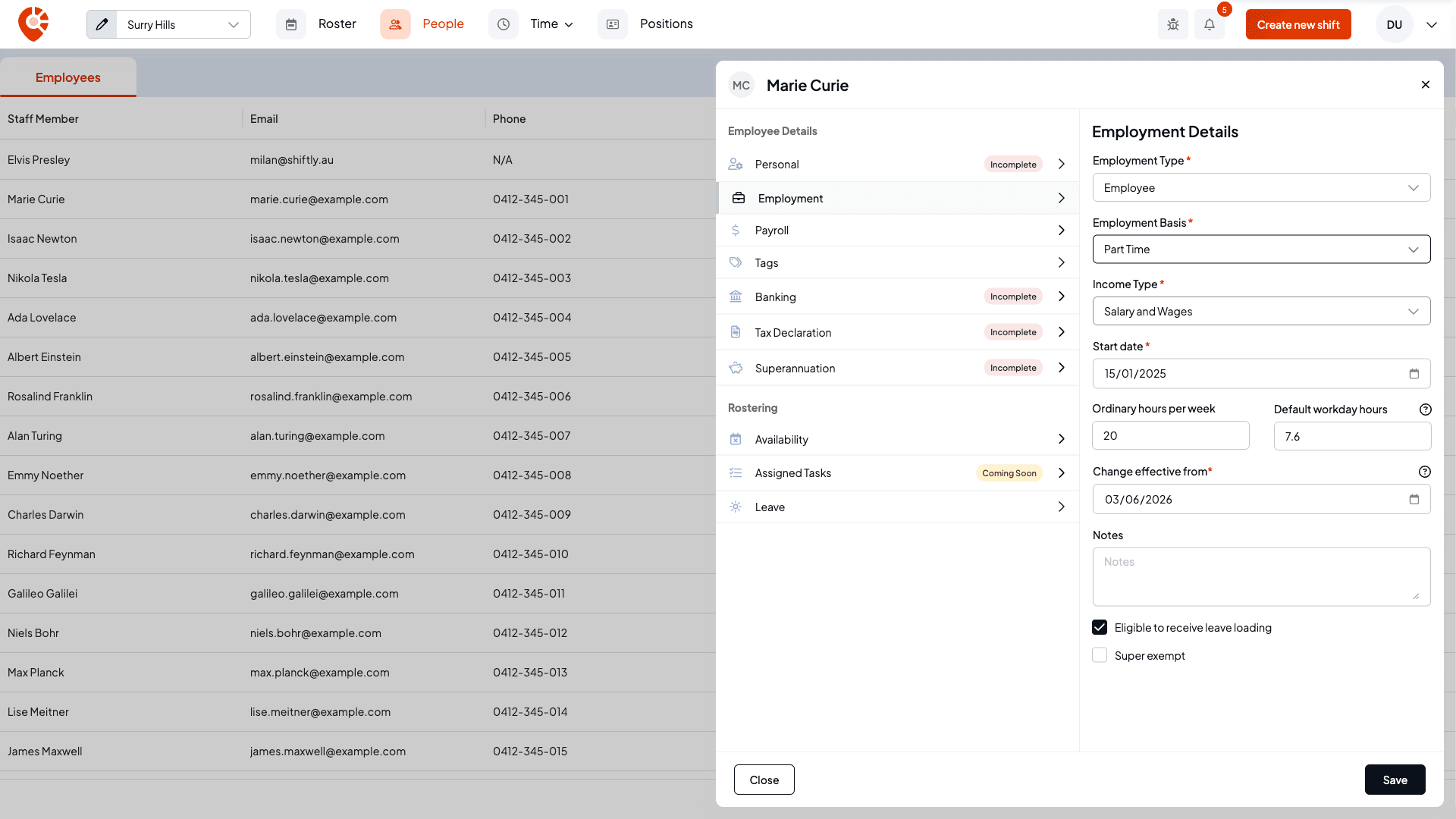The width and height of the screenshot is (1456, 819).
Task: Expand the Payroll section chevron
Action: point(1062,230)
